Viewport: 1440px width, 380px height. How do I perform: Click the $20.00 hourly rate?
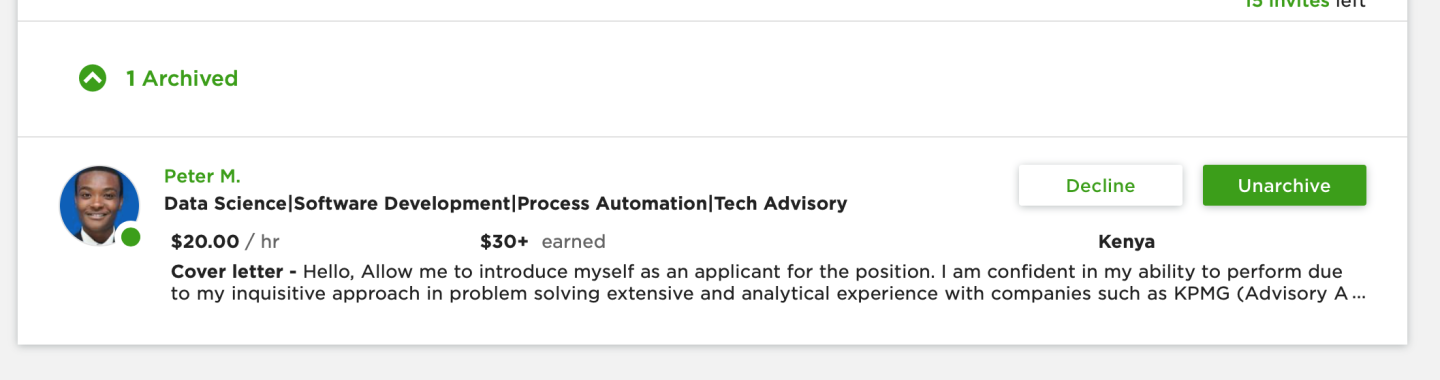205,241
